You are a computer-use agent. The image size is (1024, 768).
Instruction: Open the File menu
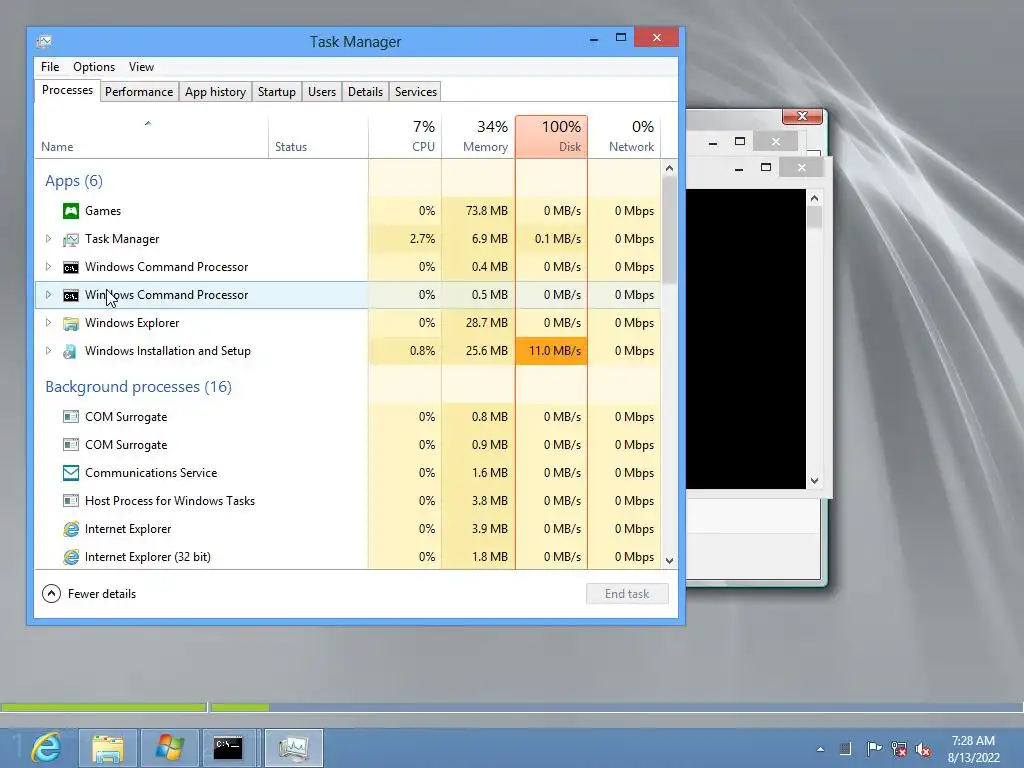(50, 67)
